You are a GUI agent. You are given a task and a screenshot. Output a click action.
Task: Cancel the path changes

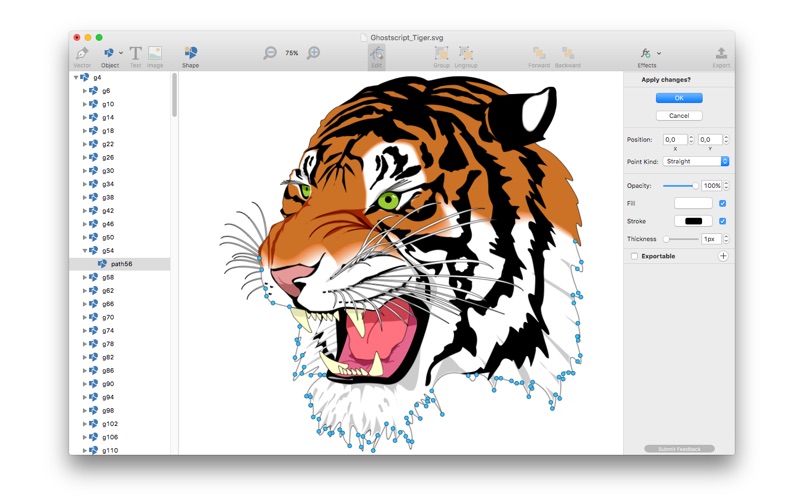click(679, 116)
